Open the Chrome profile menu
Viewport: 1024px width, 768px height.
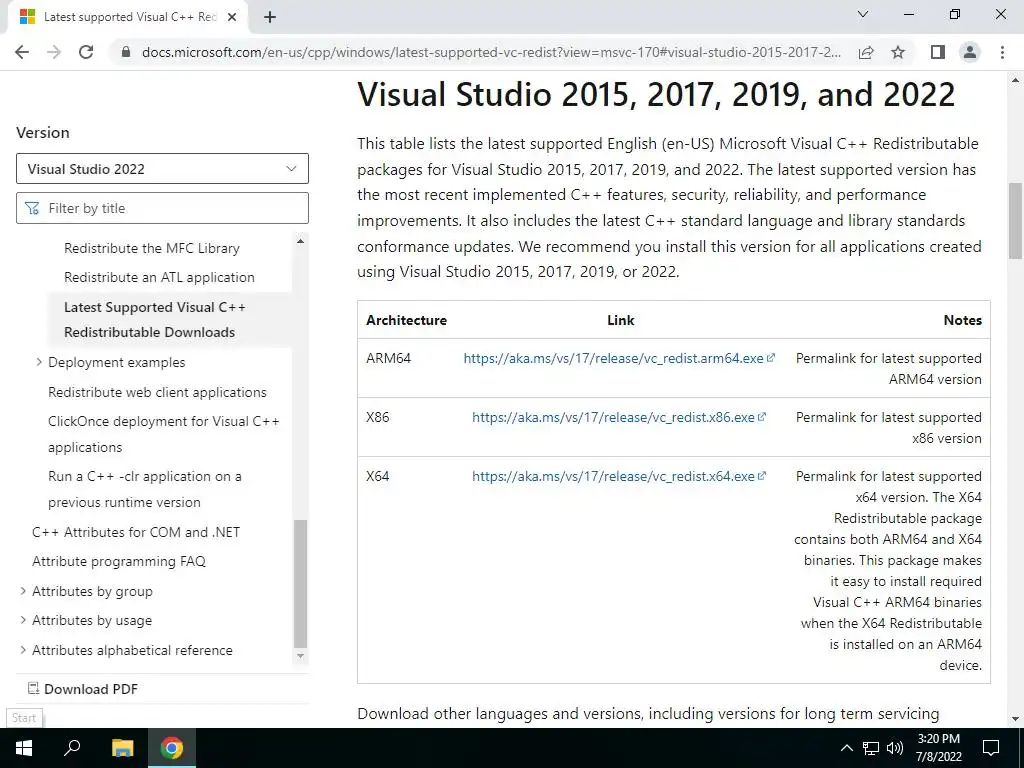pos(970,52)
